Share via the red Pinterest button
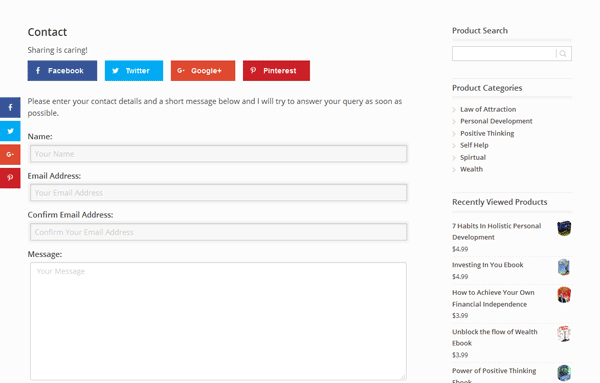The height and width of the screenshot is (383, 600). click(276, 70)
